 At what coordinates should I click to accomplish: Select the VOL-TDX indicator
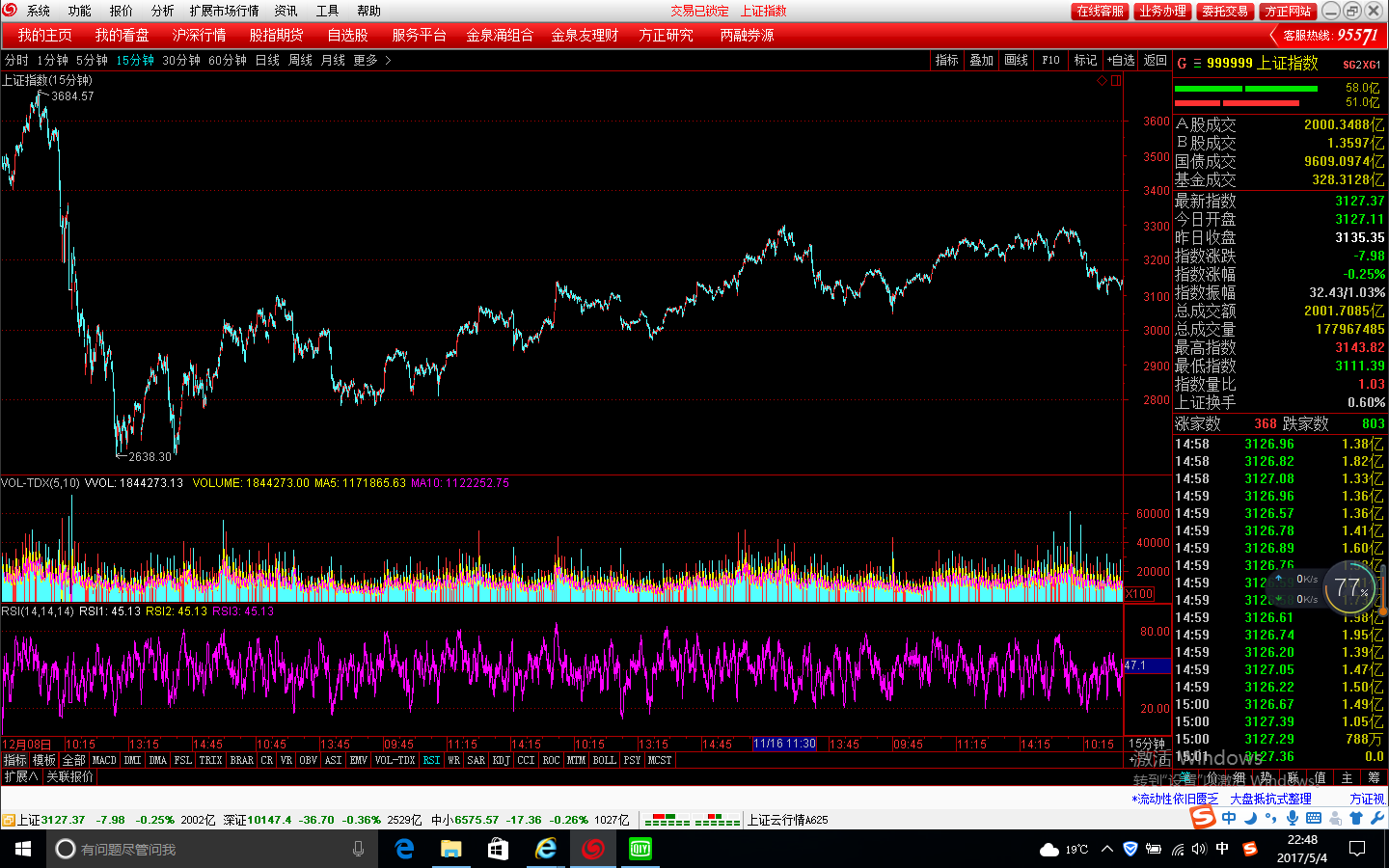point(395,761)
